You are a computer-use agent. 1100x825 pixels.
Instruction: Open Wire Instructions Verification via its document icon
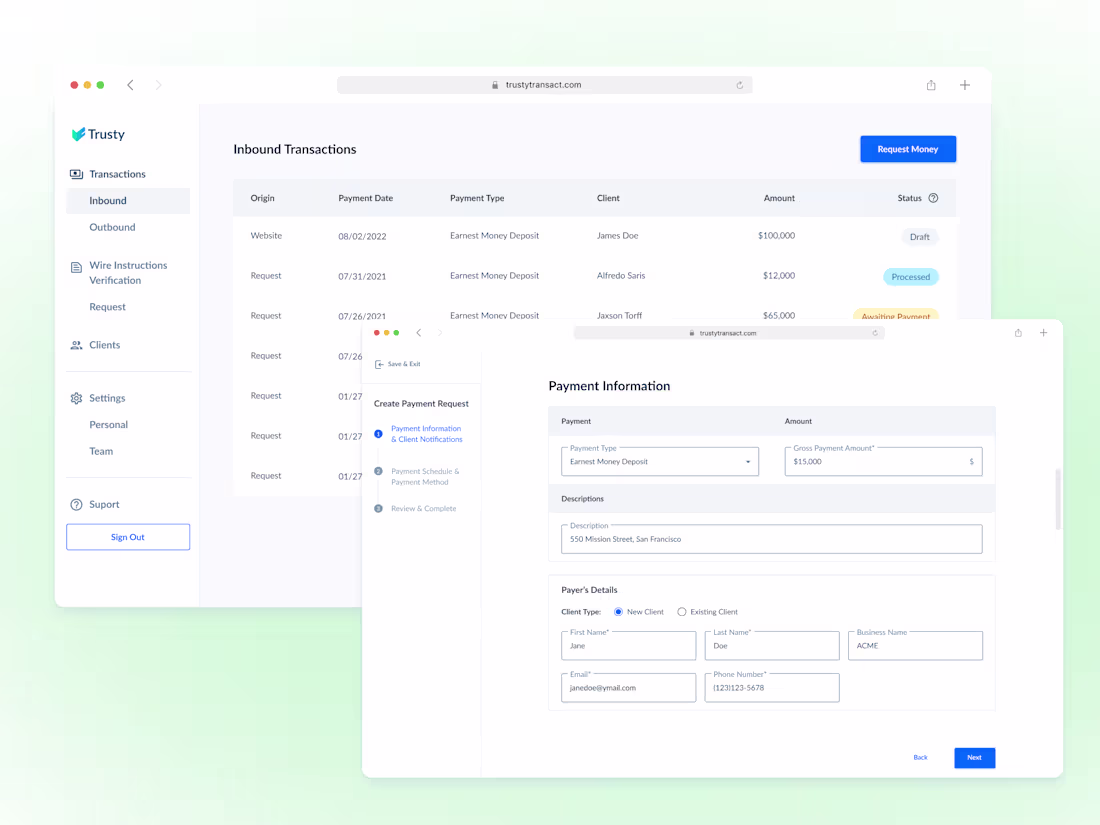[76, 265]
